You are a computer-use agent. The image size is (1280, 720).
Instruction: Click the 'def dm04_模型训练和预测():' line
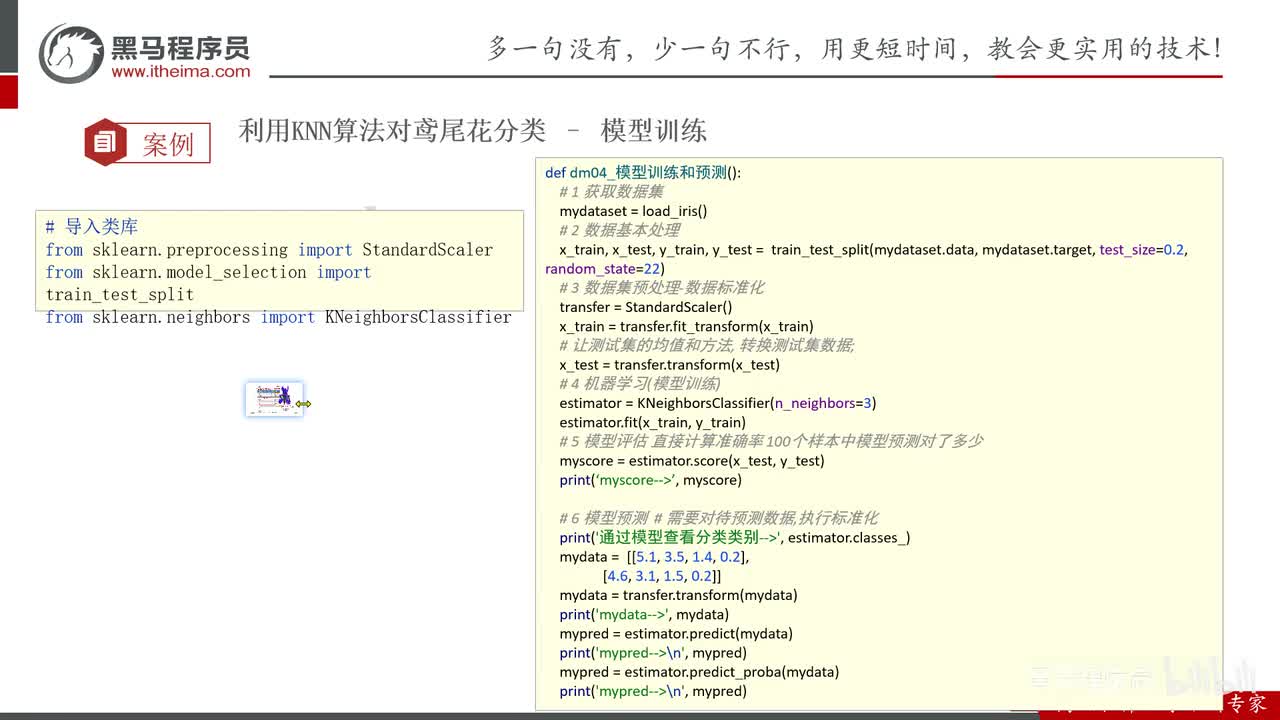pos(643,172)
